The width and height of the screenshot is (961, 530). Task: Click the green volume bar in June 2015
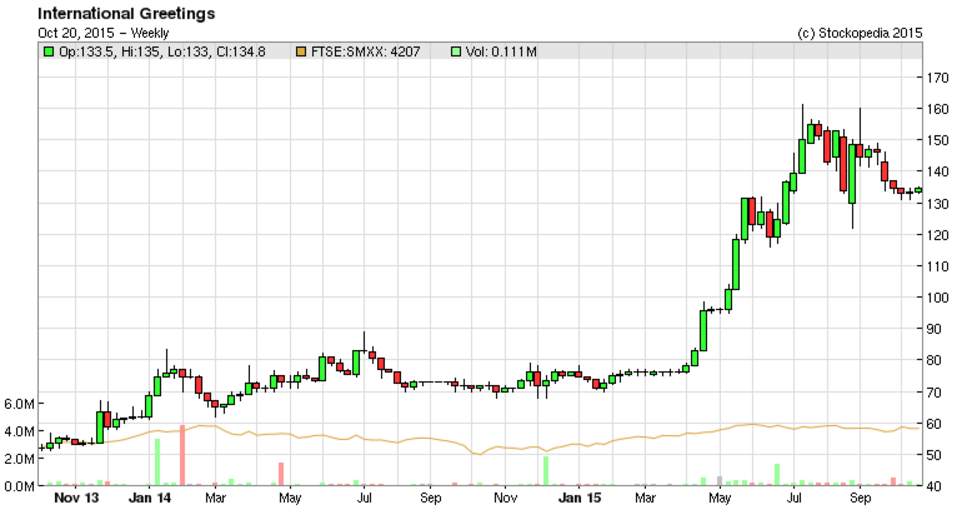777,474
